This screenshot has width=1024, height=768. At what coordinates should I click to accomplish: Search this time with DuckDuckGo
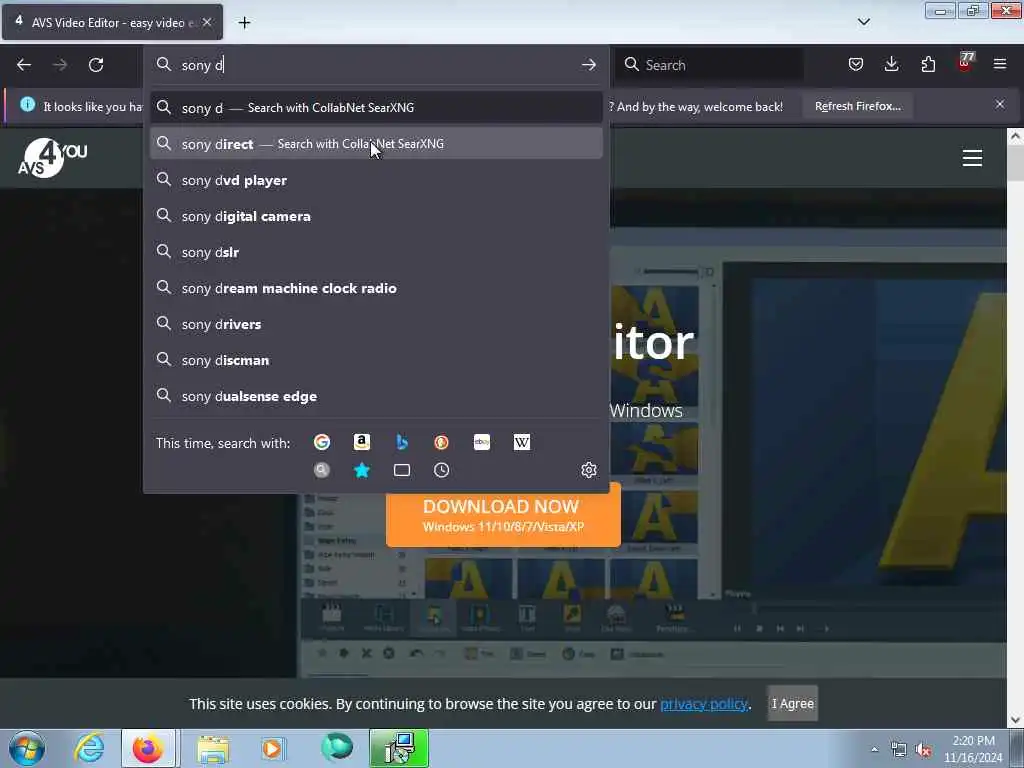point(441,442)
